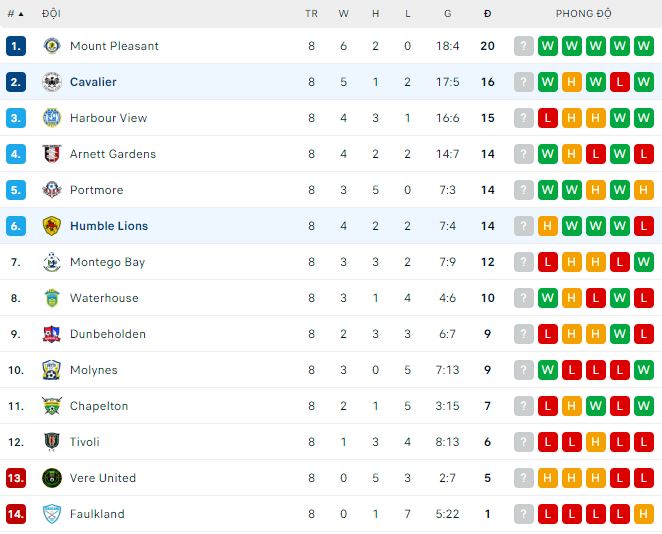This screenshot has height=534, width=662.
Task: Click the Harbour View team badge
Action: [52, 118]
